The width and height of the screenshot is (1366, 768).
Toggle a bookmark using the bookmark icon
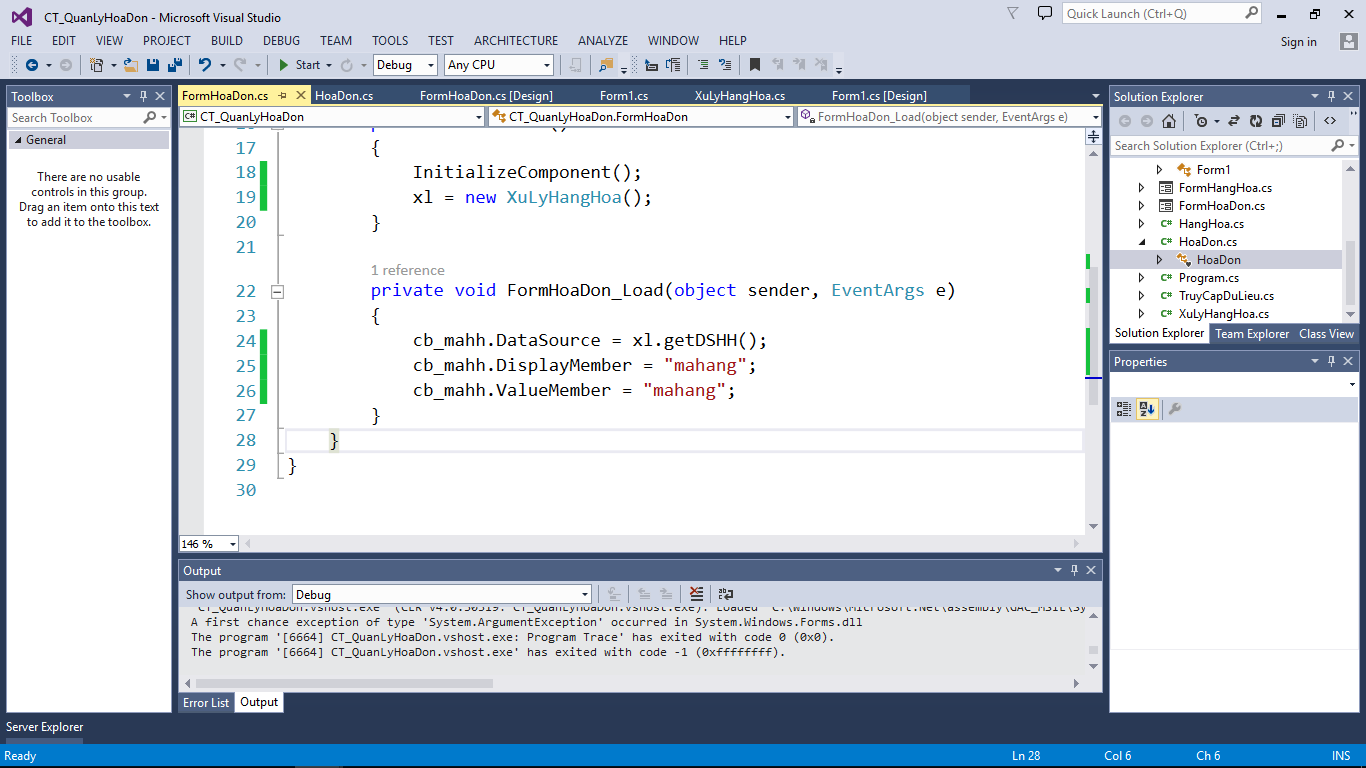[x=756, y=64]
